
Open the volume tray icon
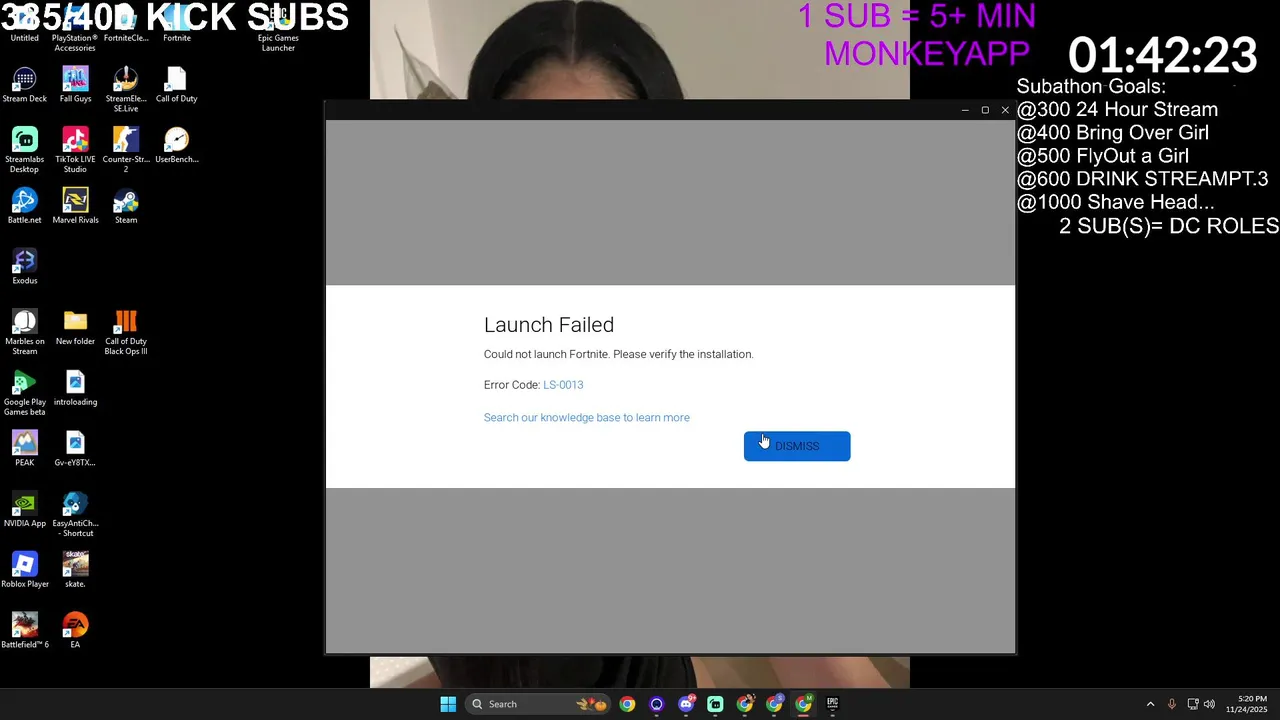coord(1209,704)
